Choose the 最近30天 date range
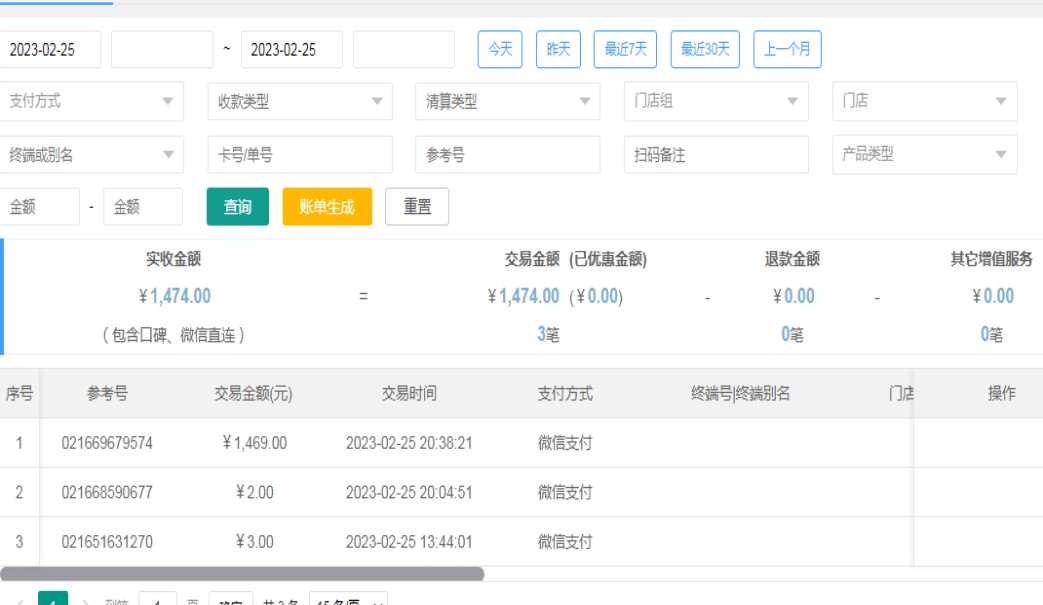Screen dimensions: 1043x605 tap(705, 49)
